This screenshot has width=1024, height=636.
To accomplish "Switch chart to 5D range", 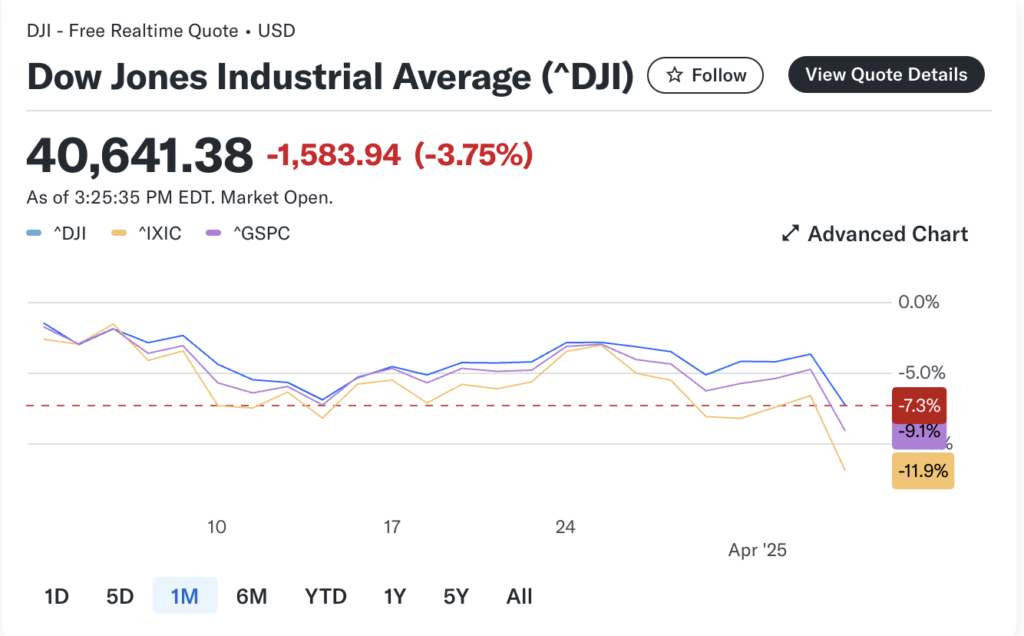I will point(120,596).
